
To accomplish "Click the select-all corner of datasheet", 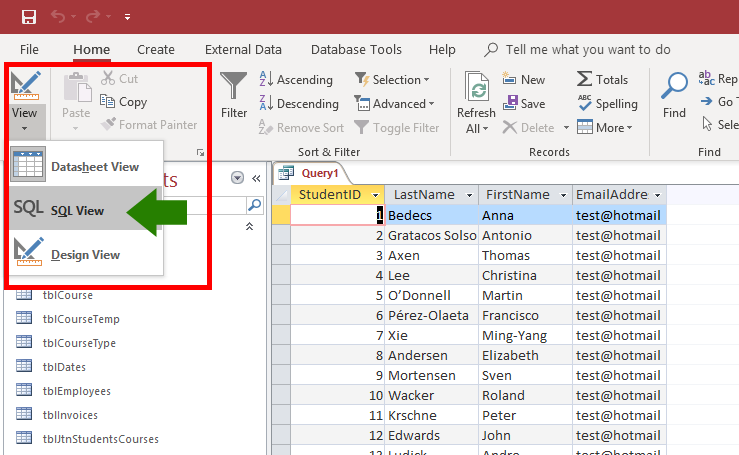I will [281, 195].
